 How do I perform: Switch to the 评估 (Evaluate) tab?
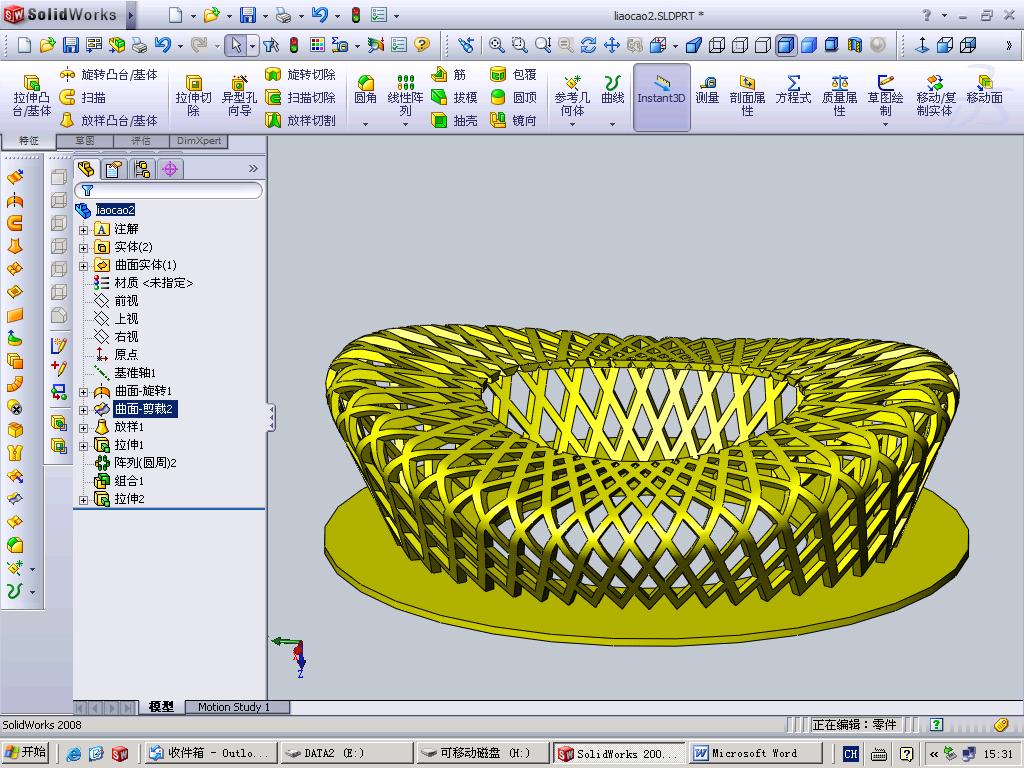tap(141, 140)
